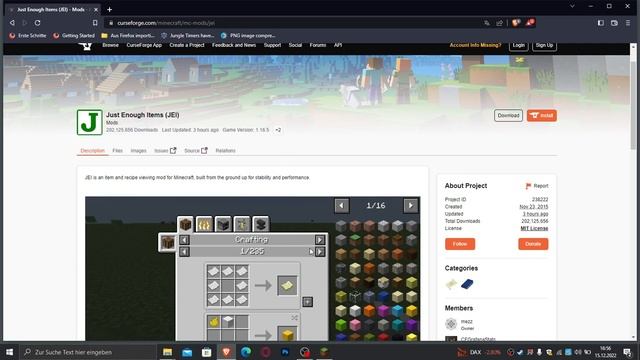Open search tabs chevron in title bar
The image size is (640, 360).
point(572,6)
